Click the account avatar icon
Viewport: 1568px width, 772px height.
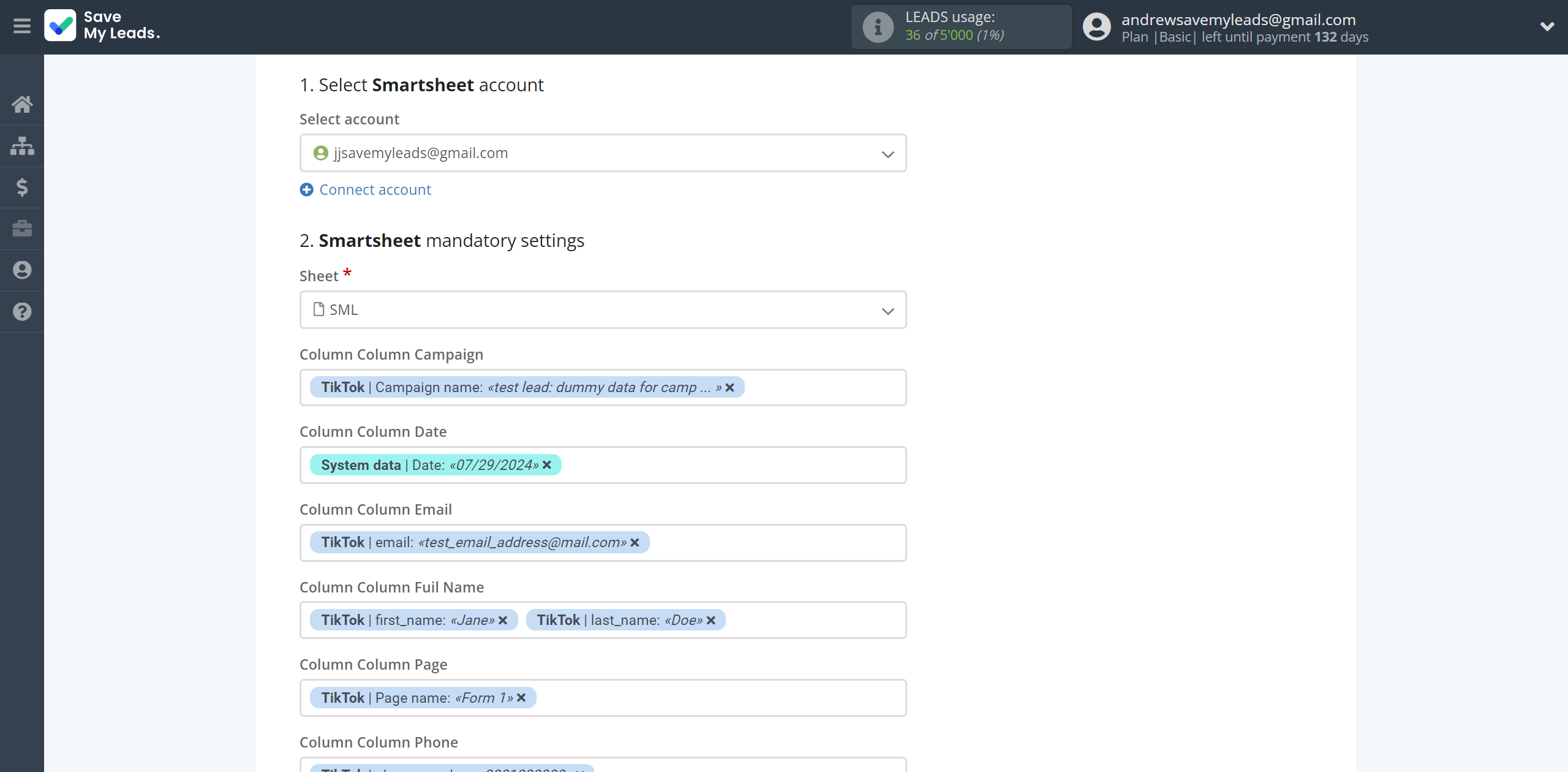1096,27
